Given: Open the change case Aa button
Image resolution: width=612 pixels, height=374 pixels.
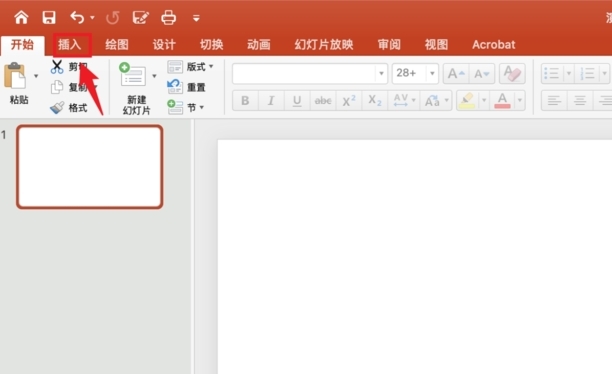Looking at the screenshot, I should click(x=436, y=101).
